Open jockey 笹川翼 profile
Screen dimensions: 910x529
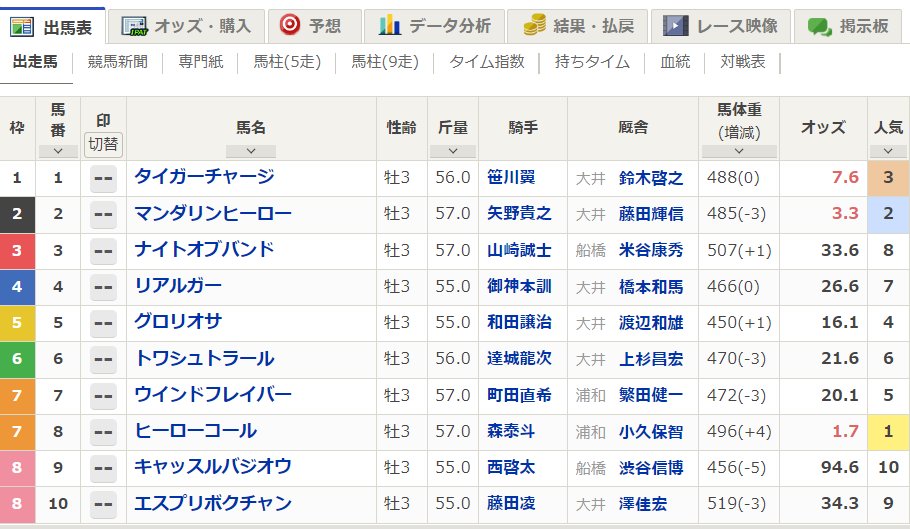coord(511,177)
